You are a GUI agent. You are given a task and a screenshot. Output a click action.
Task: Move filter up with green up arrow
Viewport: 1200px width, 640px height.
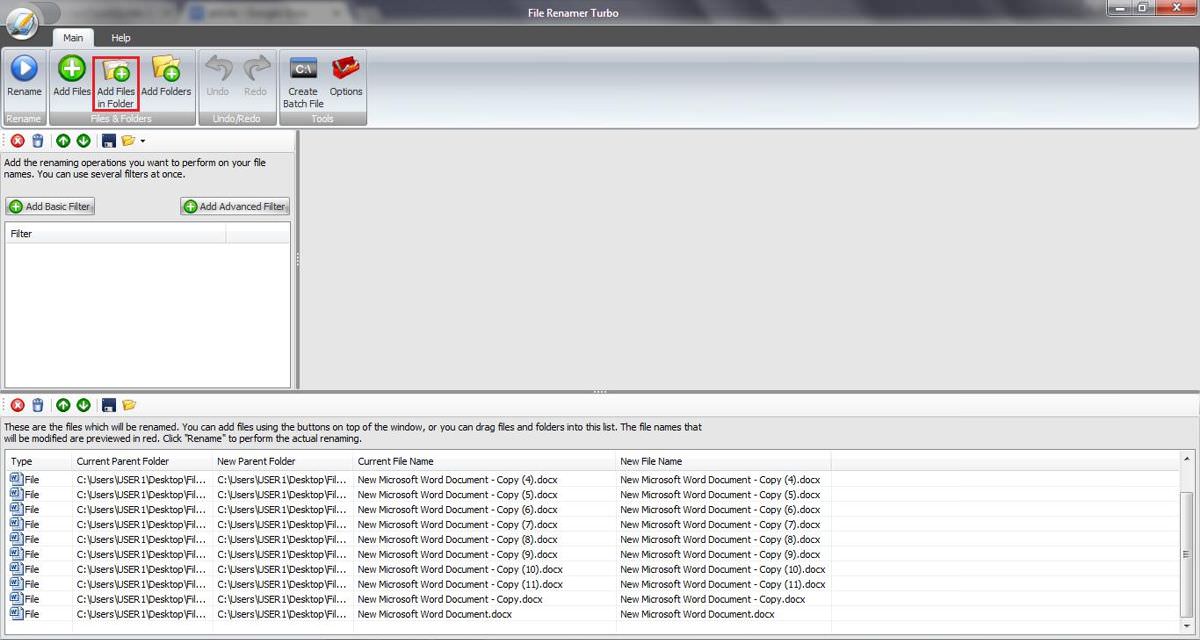tap(63, 140)
